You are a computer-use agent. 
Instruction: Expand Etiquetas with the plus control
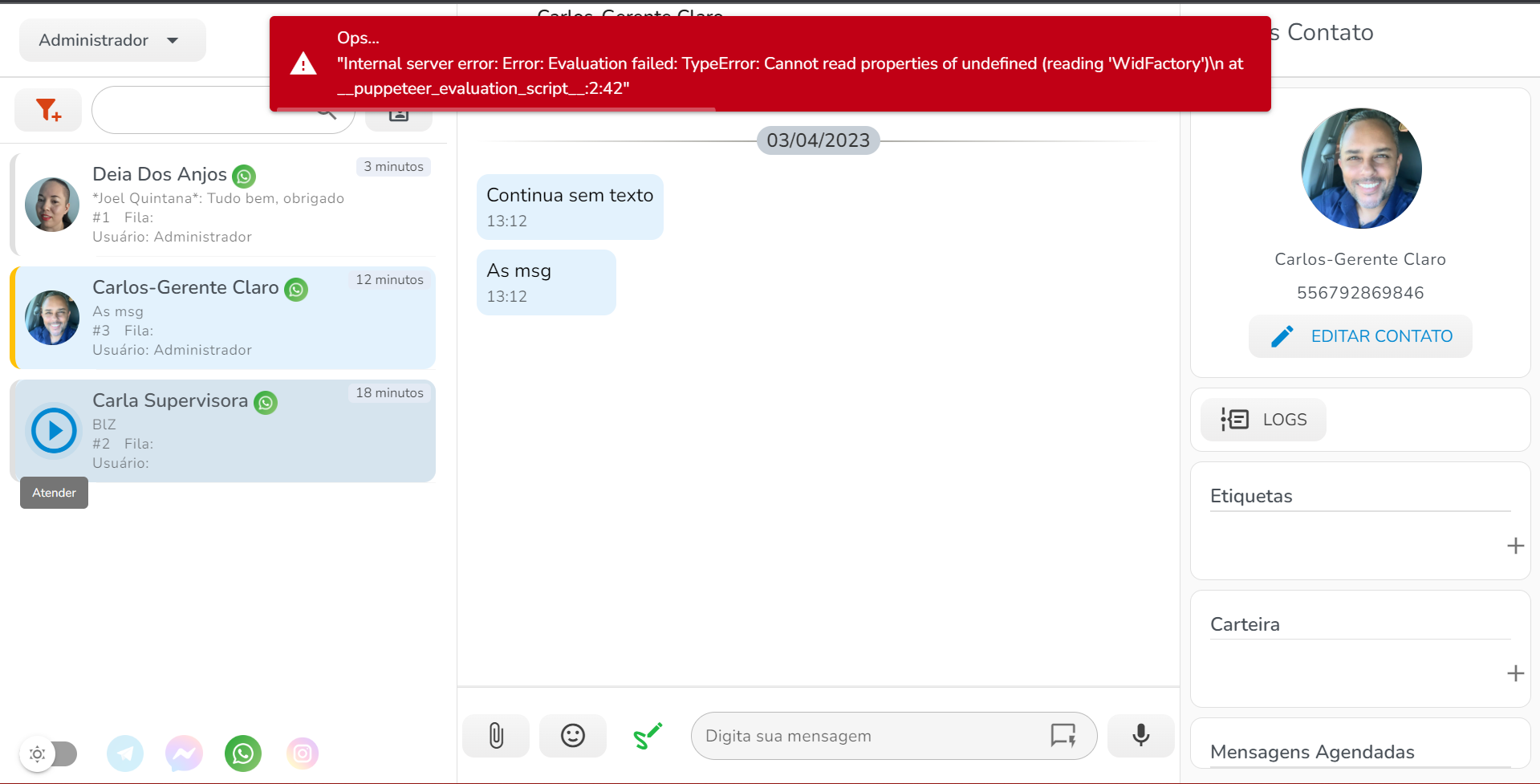[x=1515, y=546]
